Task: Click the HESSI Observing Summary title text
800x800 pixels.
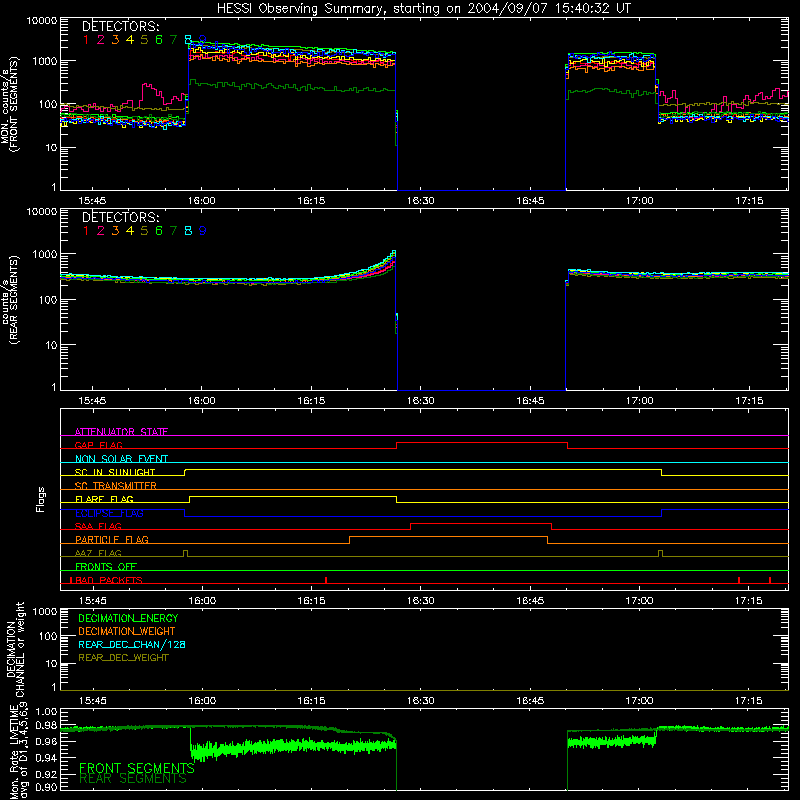Action: 424,9
